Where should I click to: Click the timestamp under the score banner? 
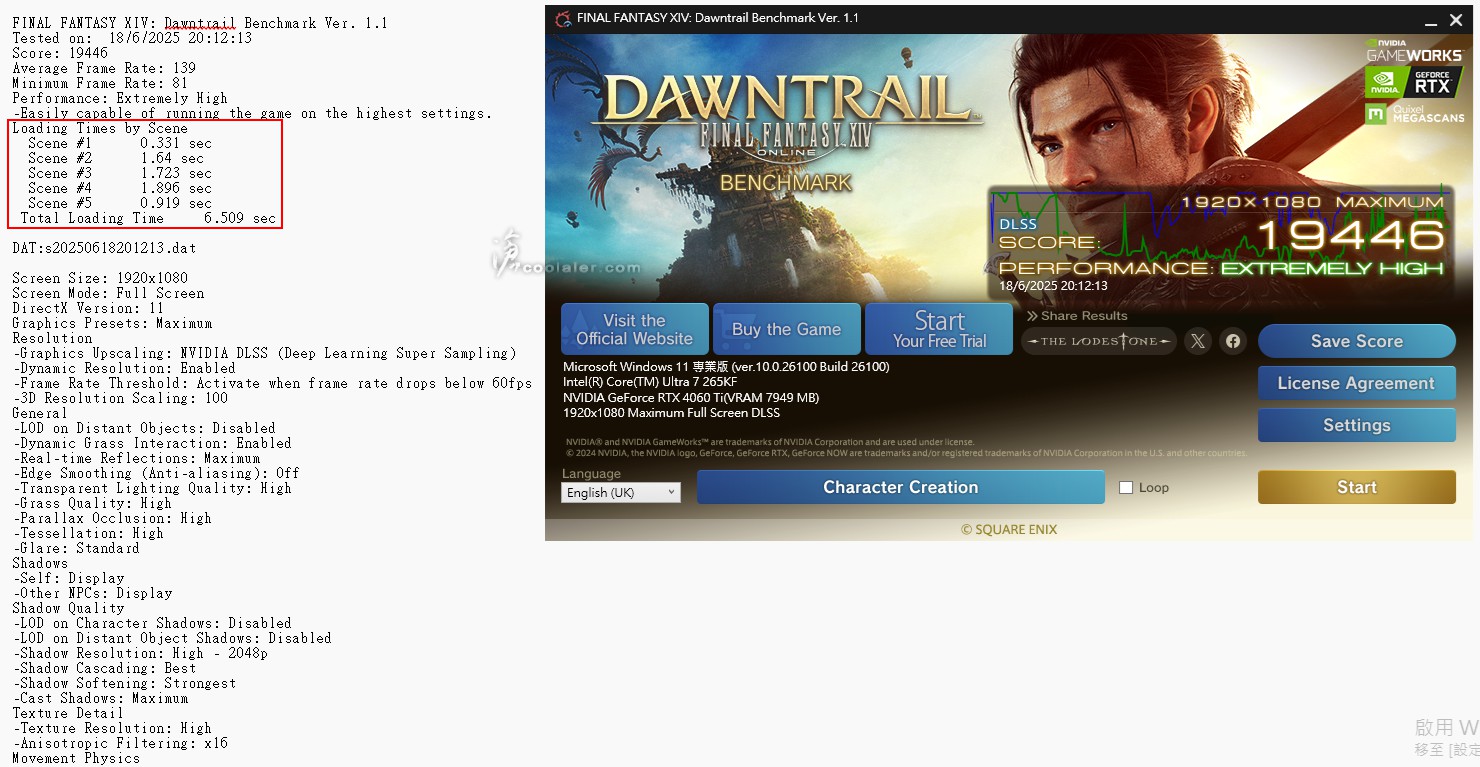[x=1053, y=285]
